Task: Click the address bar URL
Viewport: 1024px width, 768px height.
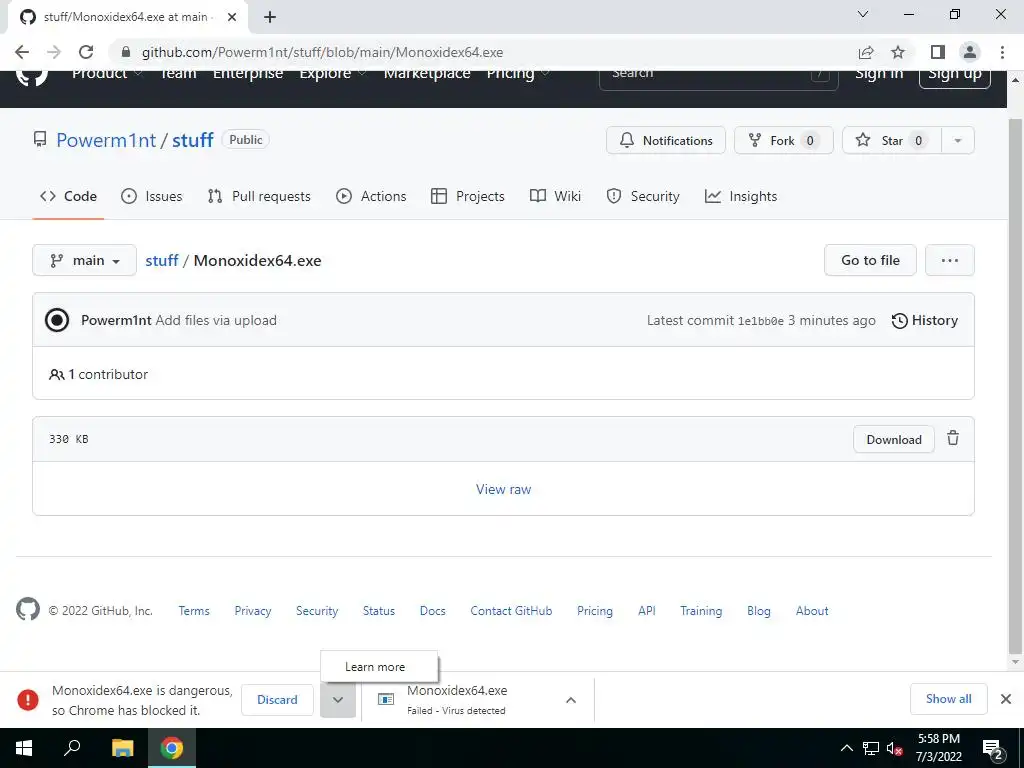Action: (323, 52)
